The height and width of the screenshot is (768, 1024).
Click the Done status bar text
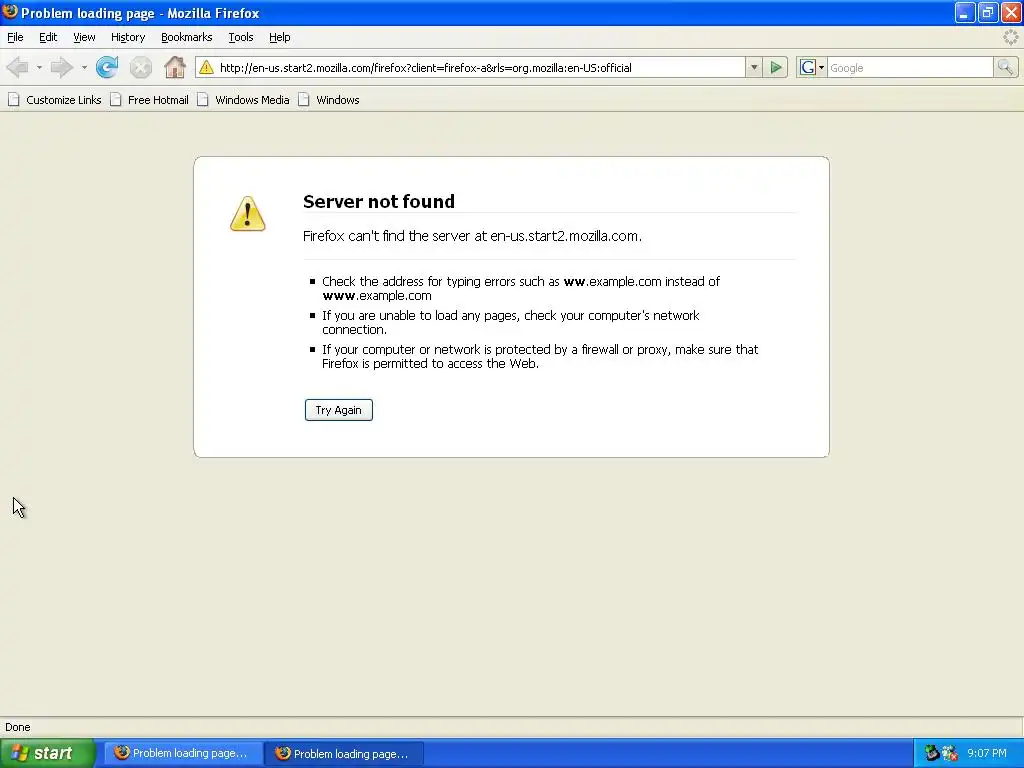pyautogui.click(x=18, y=727)
